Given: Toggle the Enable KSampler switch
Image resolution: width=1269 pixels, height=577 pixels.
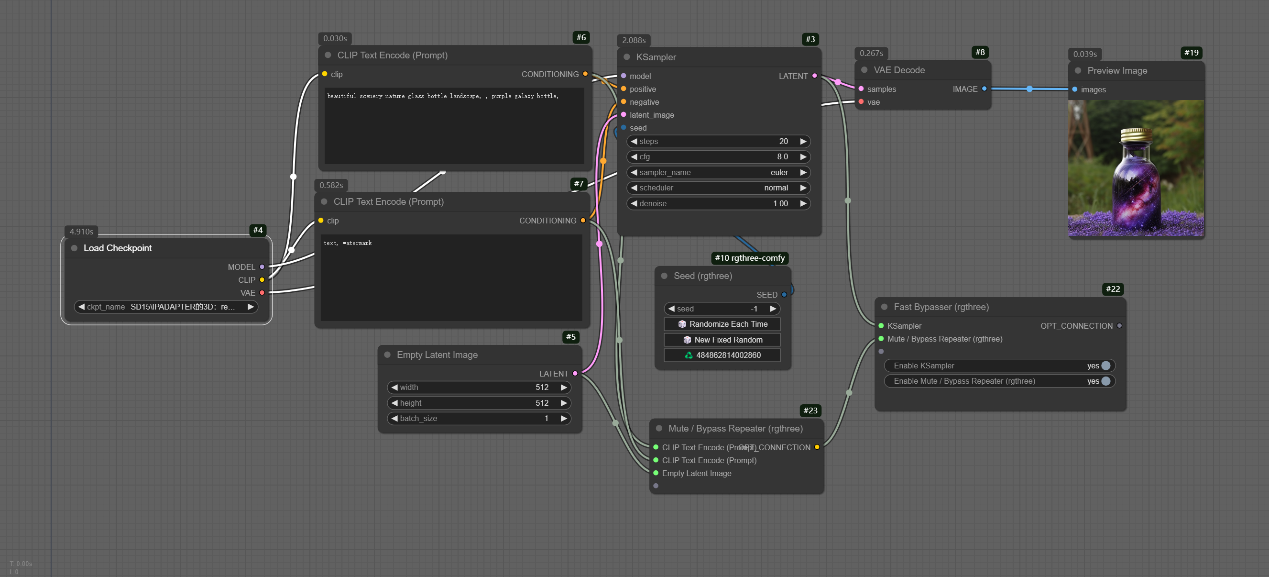Looking at the screenshot, I should point(1105,366).
